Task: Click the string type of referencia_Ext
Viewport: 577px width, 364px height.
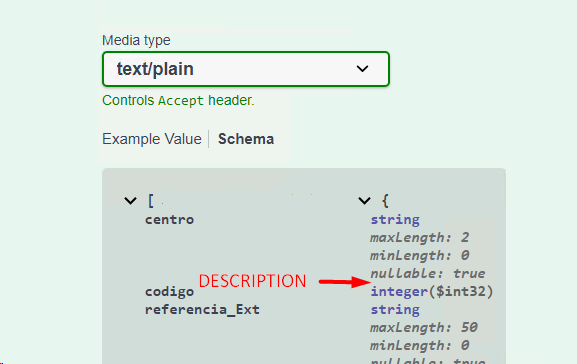Action: 395,310
